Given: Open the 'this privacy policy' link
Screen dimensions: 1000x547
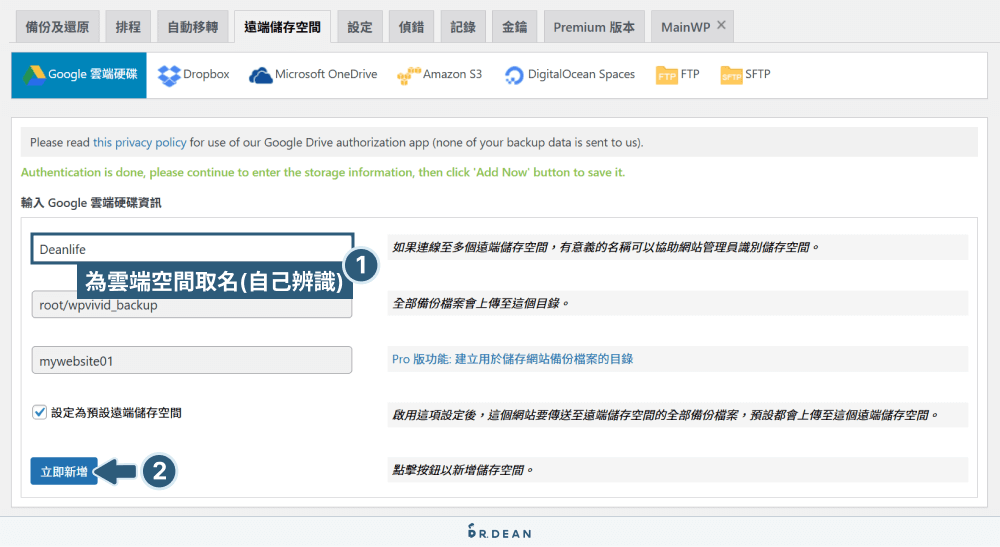Looking at the screenshot, I should (140, 142).
